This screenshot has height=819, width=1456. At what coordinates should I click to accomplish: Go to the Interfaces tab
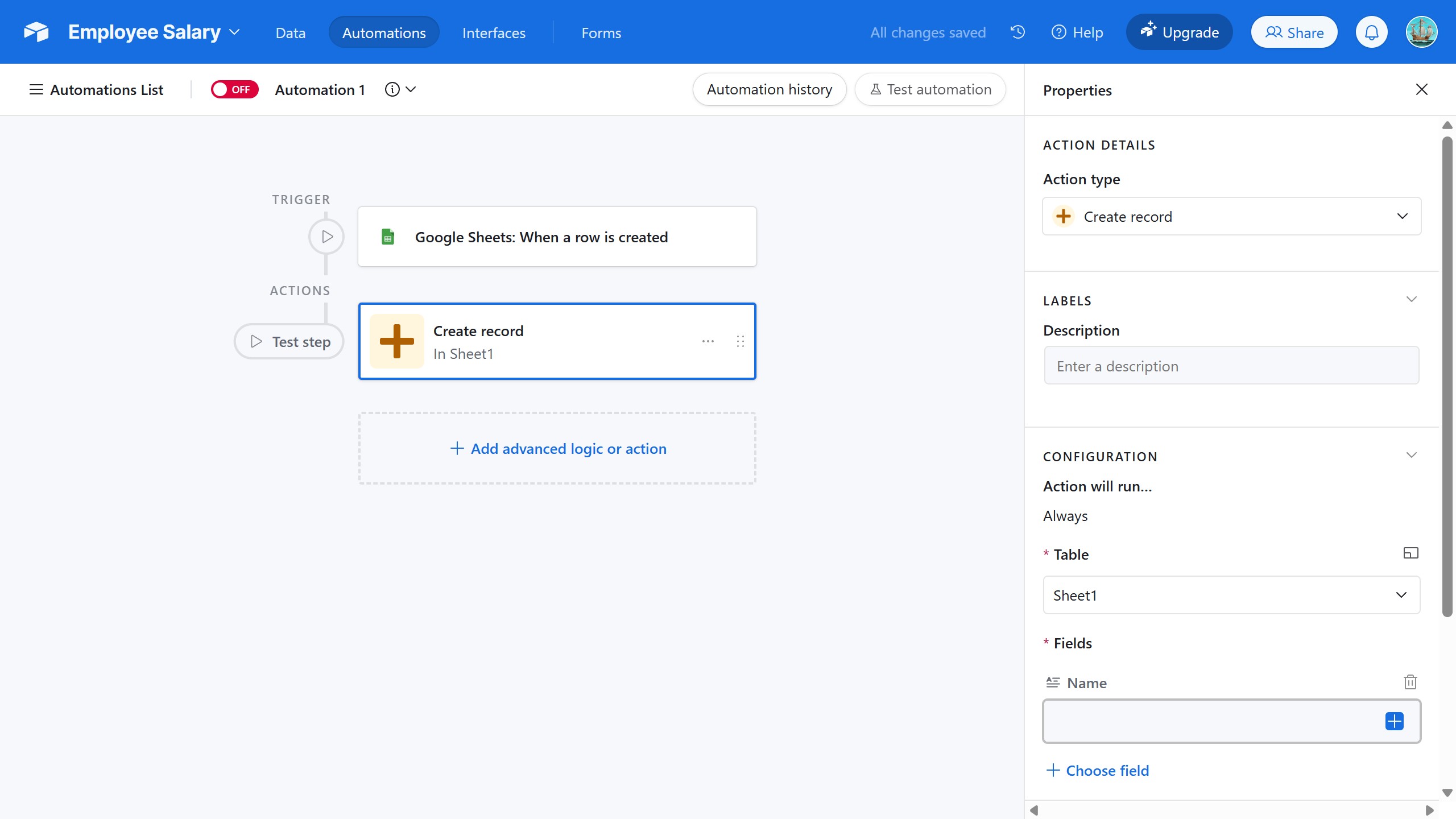[x=494, y=32]
